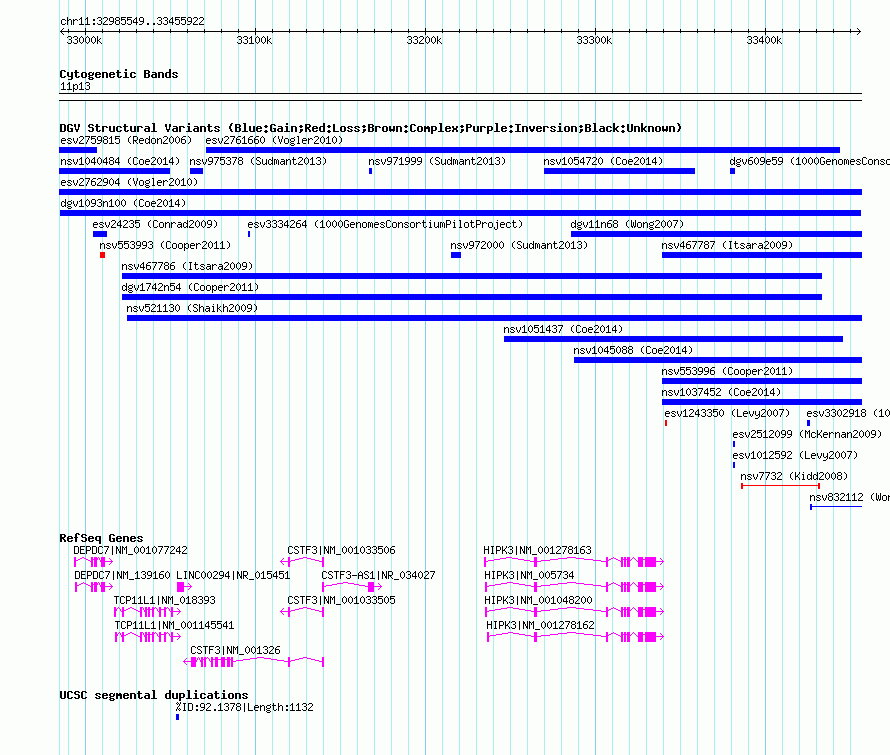The width and height of the screenshot is (890, 755).
Task: Select nsv467786 (Itsara2009) label
Action: tap(187, 266)
